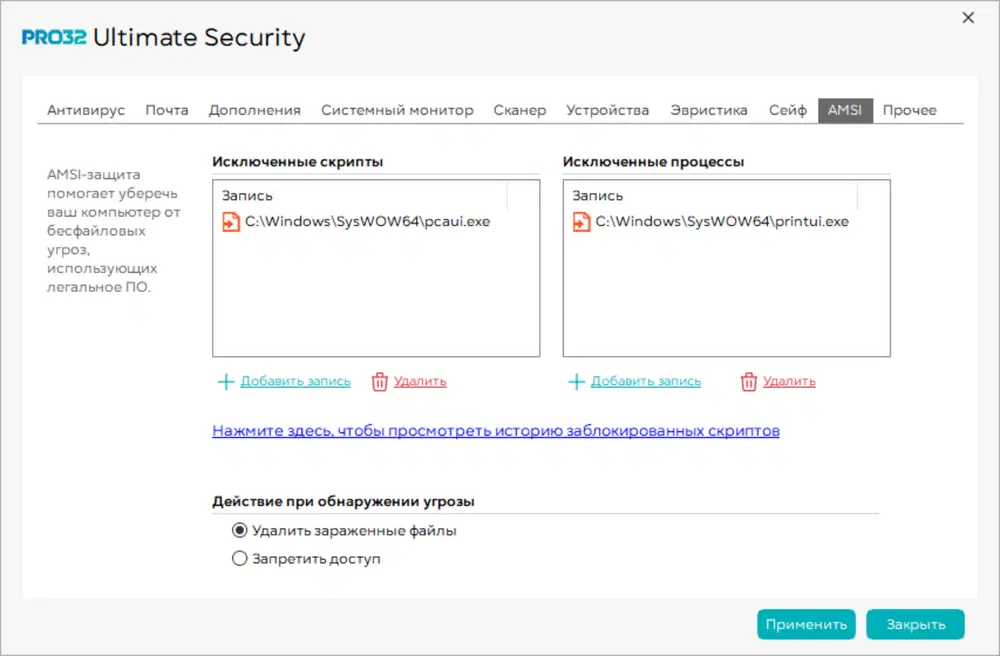
Task: Open the blocked scripts history link
Action: pyautogui.click(x=495, y=431)
